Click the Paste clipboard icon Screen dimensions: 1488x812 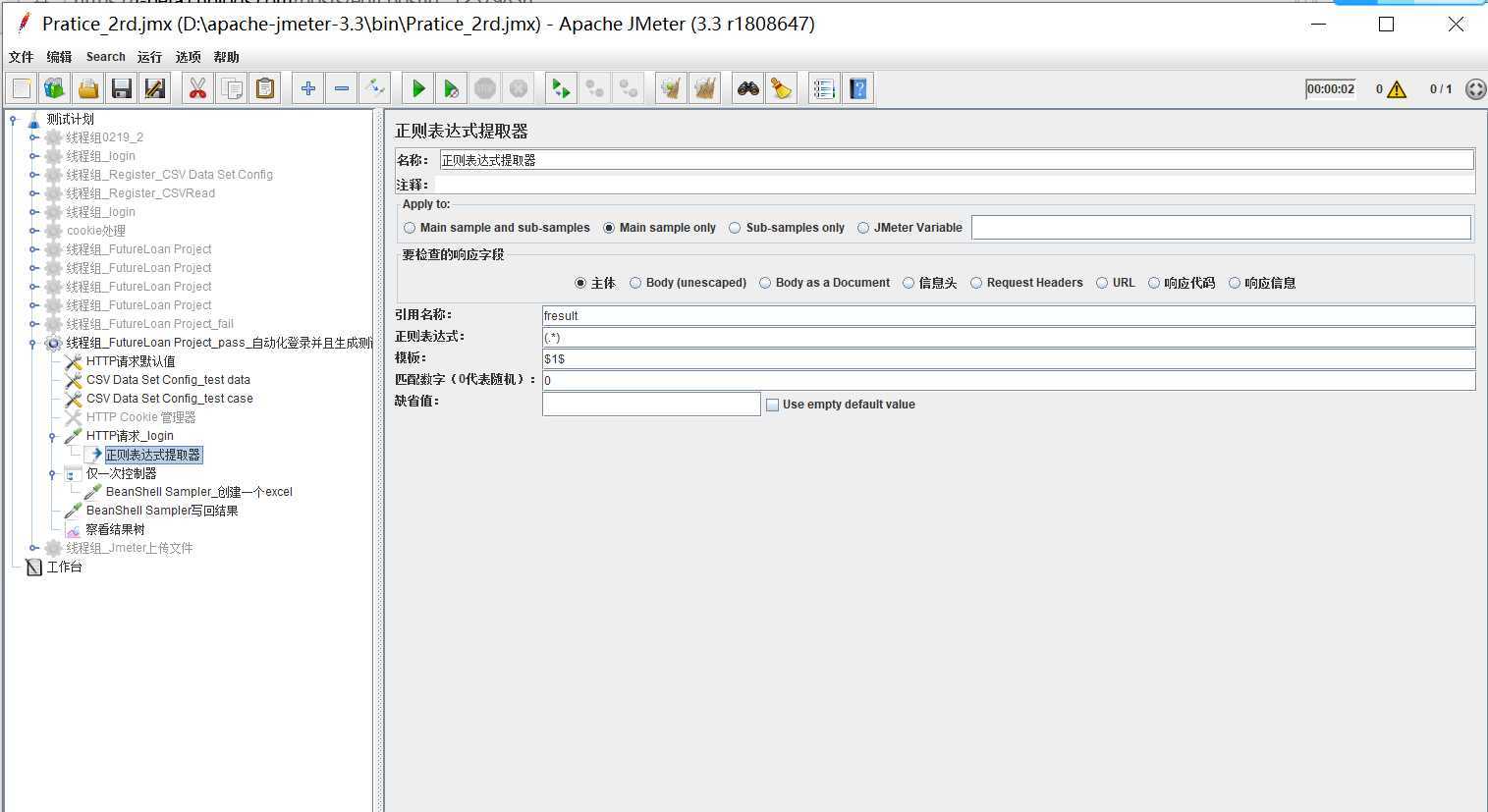pos(265,89)
